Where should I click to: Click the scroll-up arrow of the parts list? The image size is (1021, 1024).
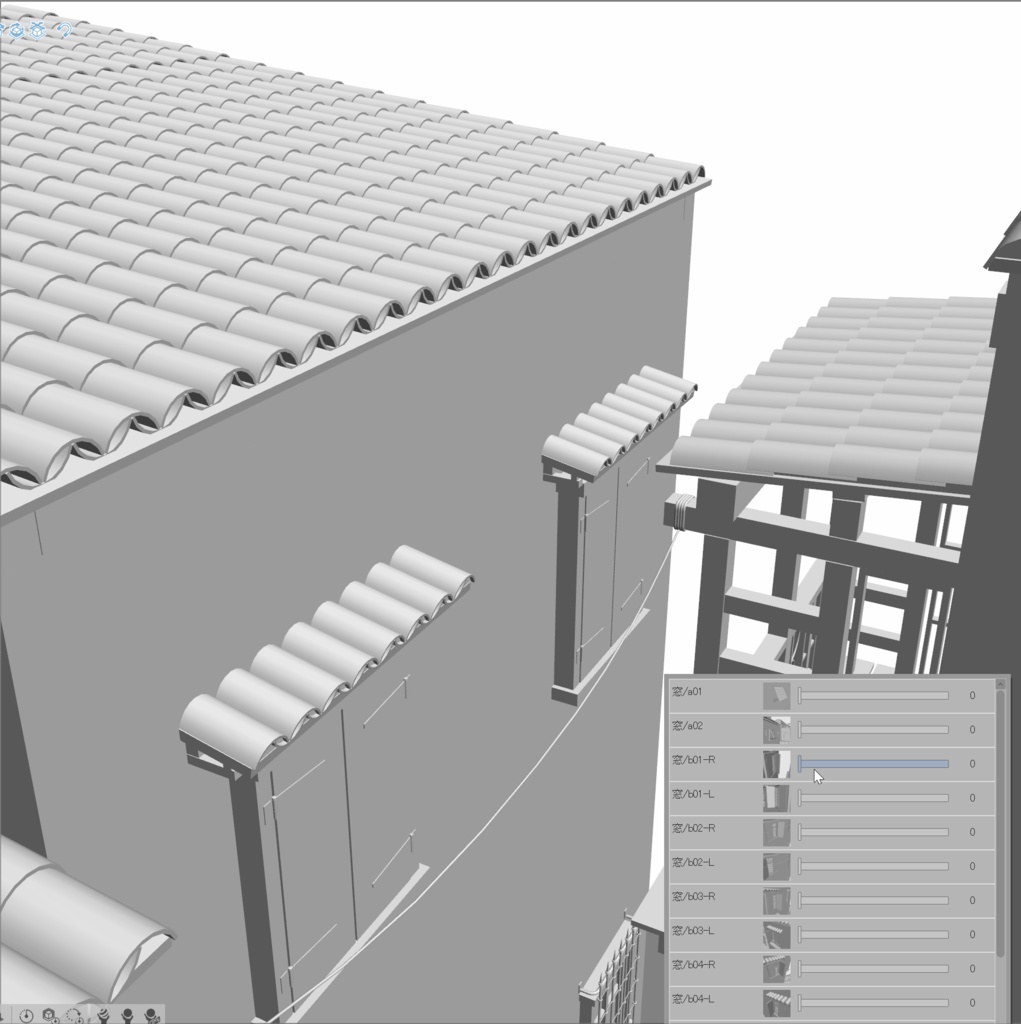[1000, 684]
